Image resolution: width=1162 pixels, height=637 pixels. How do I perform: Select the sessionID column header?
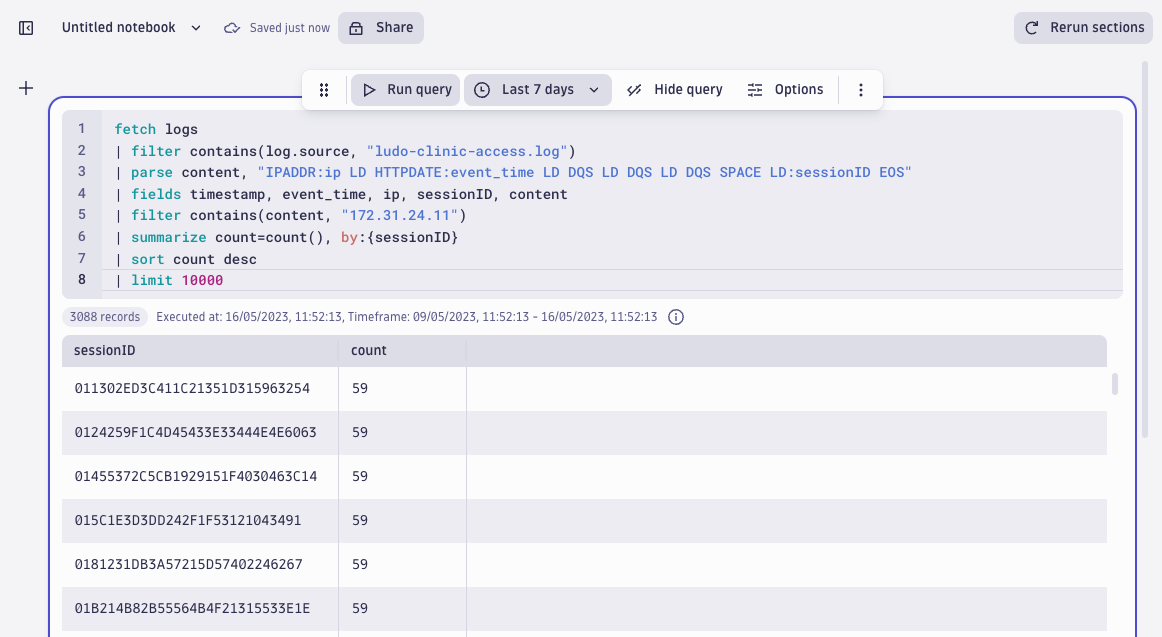pos(106,350)
